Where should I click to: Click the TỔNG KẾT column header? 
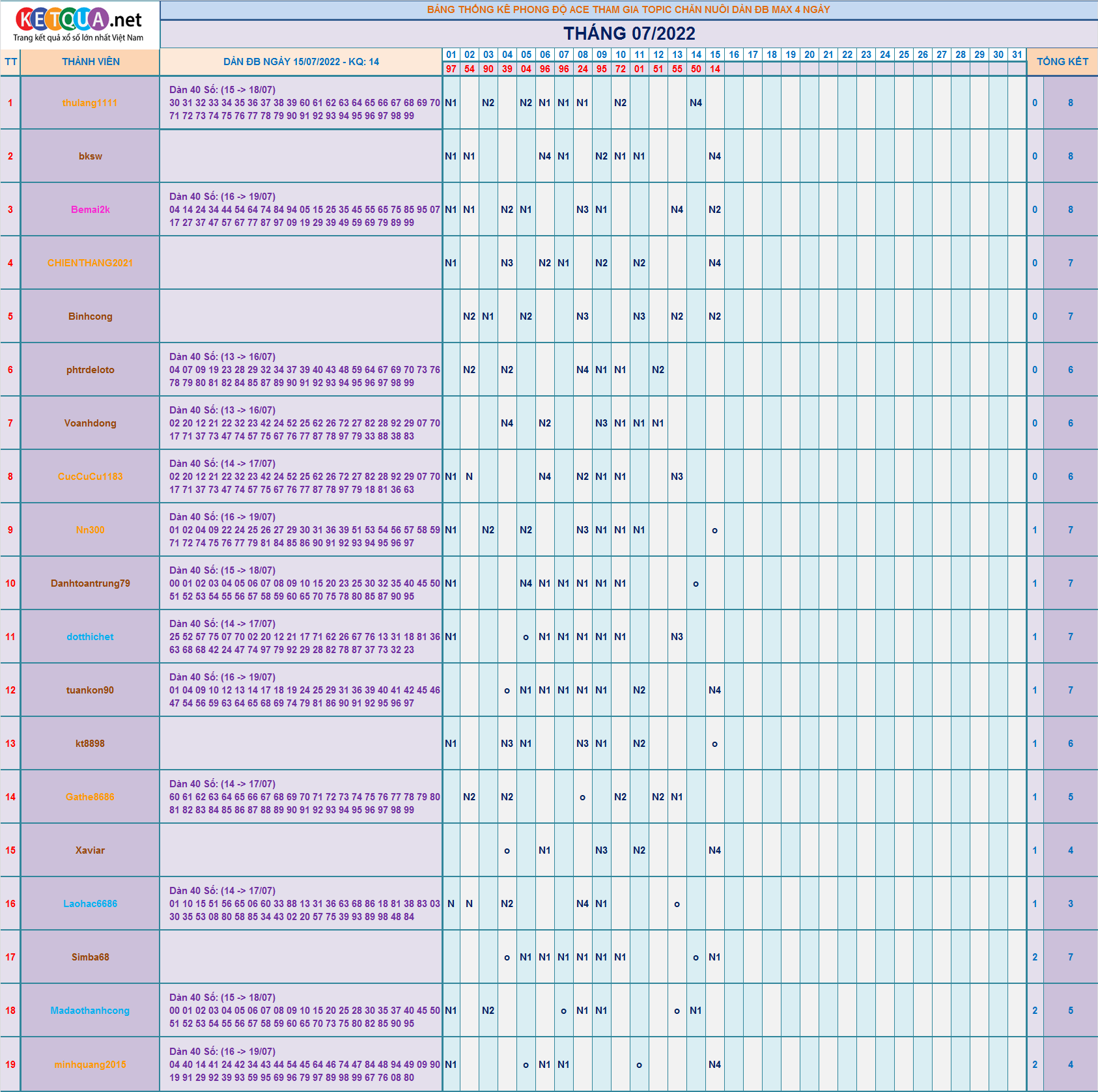(x=1062, y=62)
